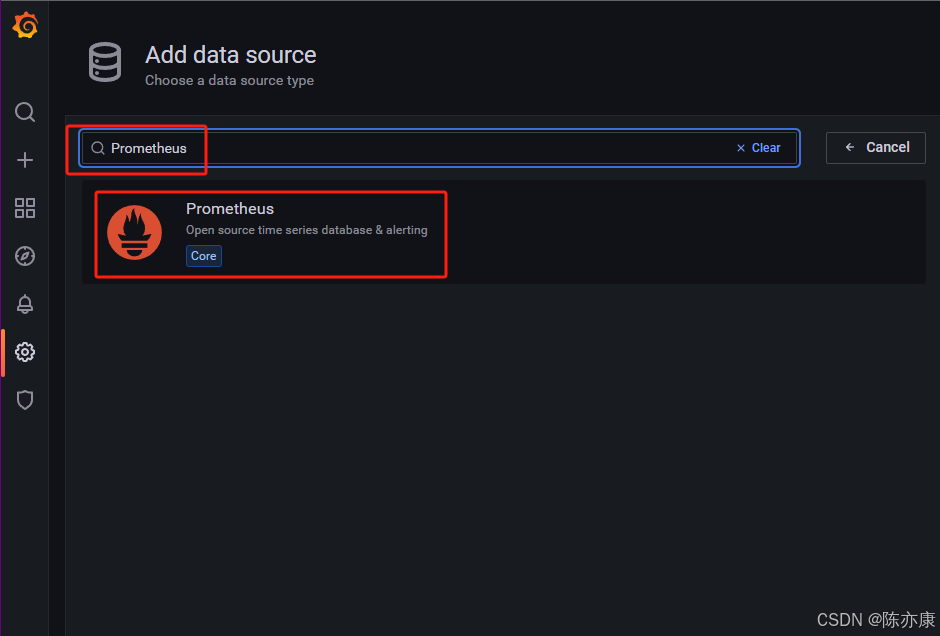Click 'Choose a data source type' subtitle
The width and height of the screenshot is (940, 636).
230,80
